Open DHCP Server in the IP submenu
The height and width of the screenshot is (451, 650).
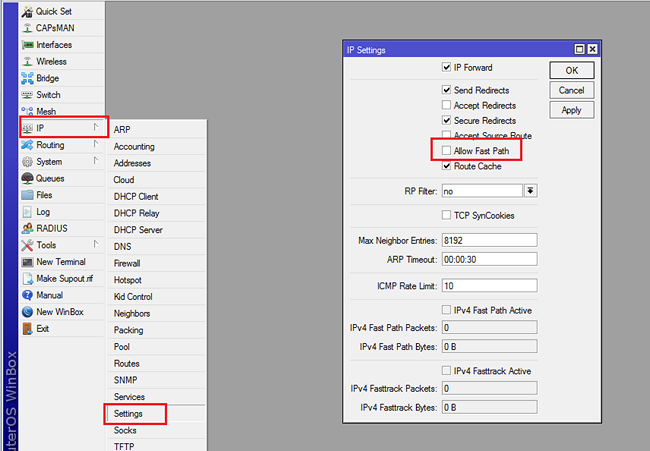click(x=157, y=230)
